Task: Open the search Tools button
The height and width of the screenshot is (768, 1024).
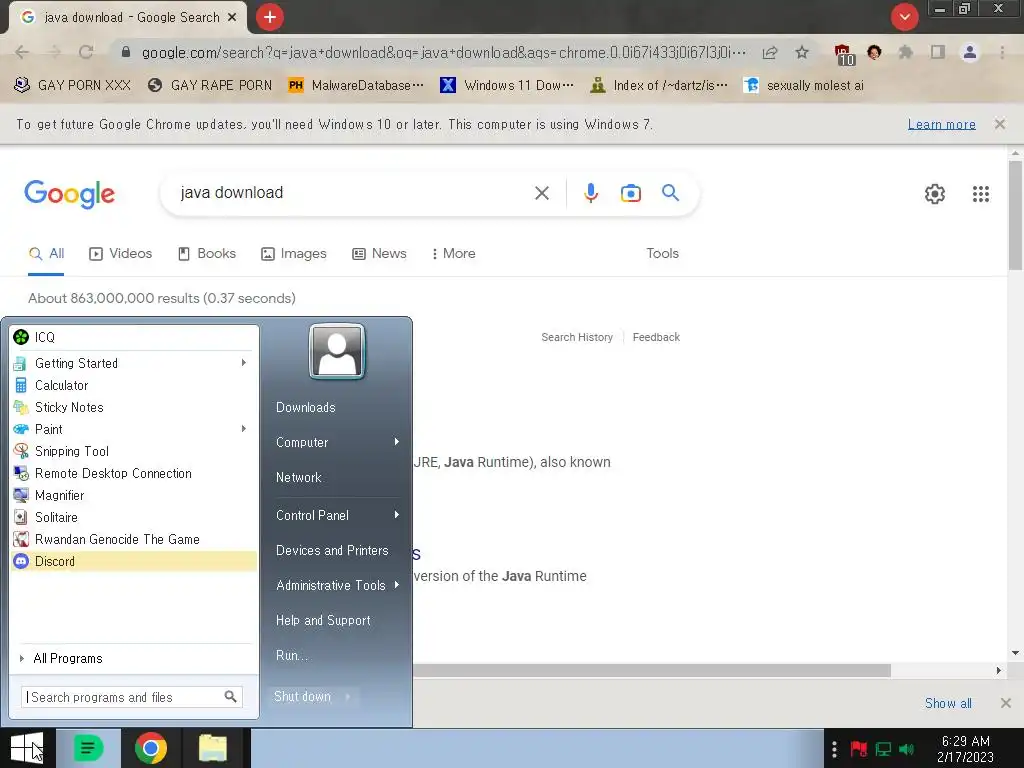Action: coord(662,253)
